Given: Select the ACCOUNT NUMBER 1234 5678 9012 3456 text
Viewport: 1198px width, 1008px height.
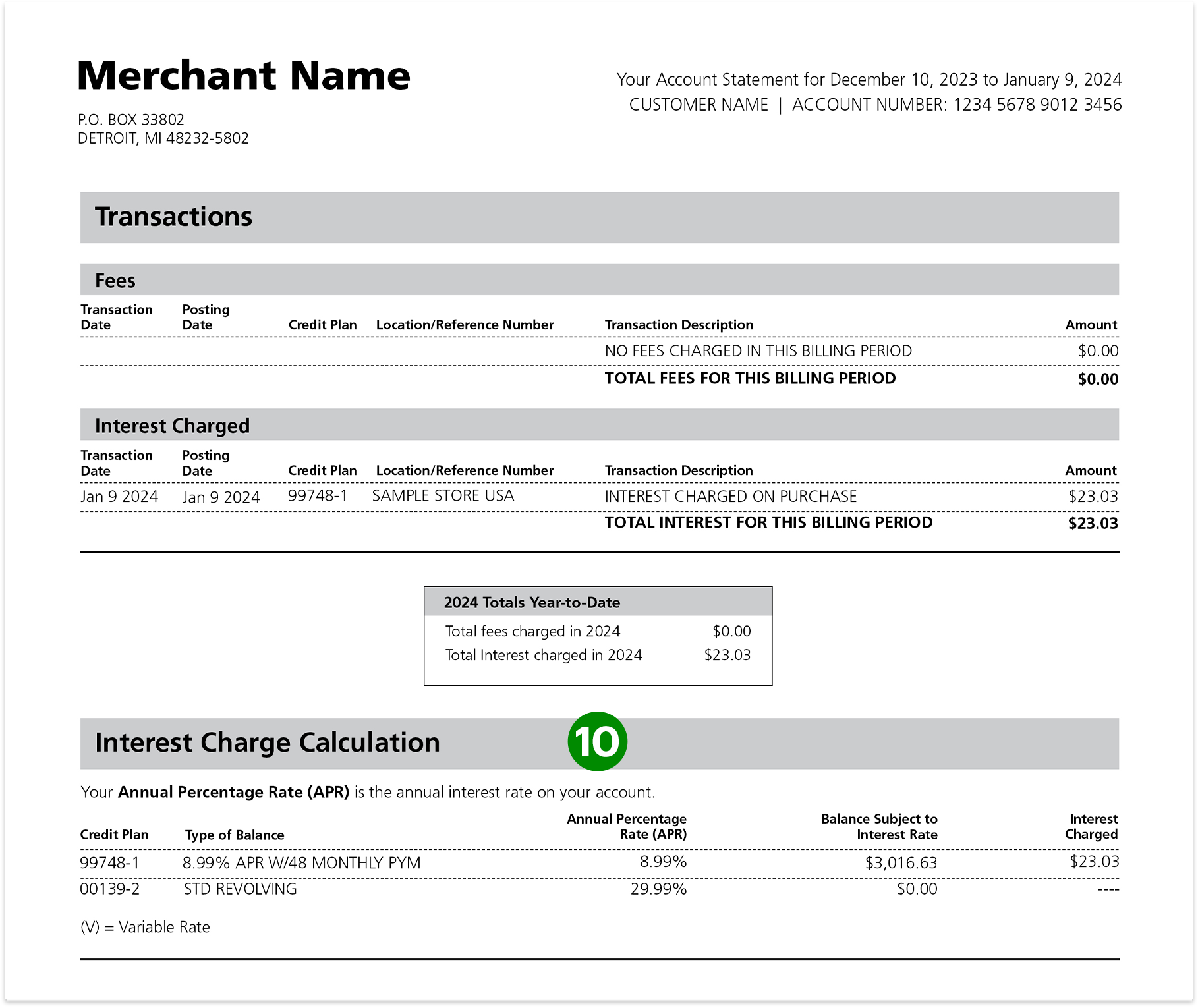Looking at the screenshot, I should click(x=957, y=105).
